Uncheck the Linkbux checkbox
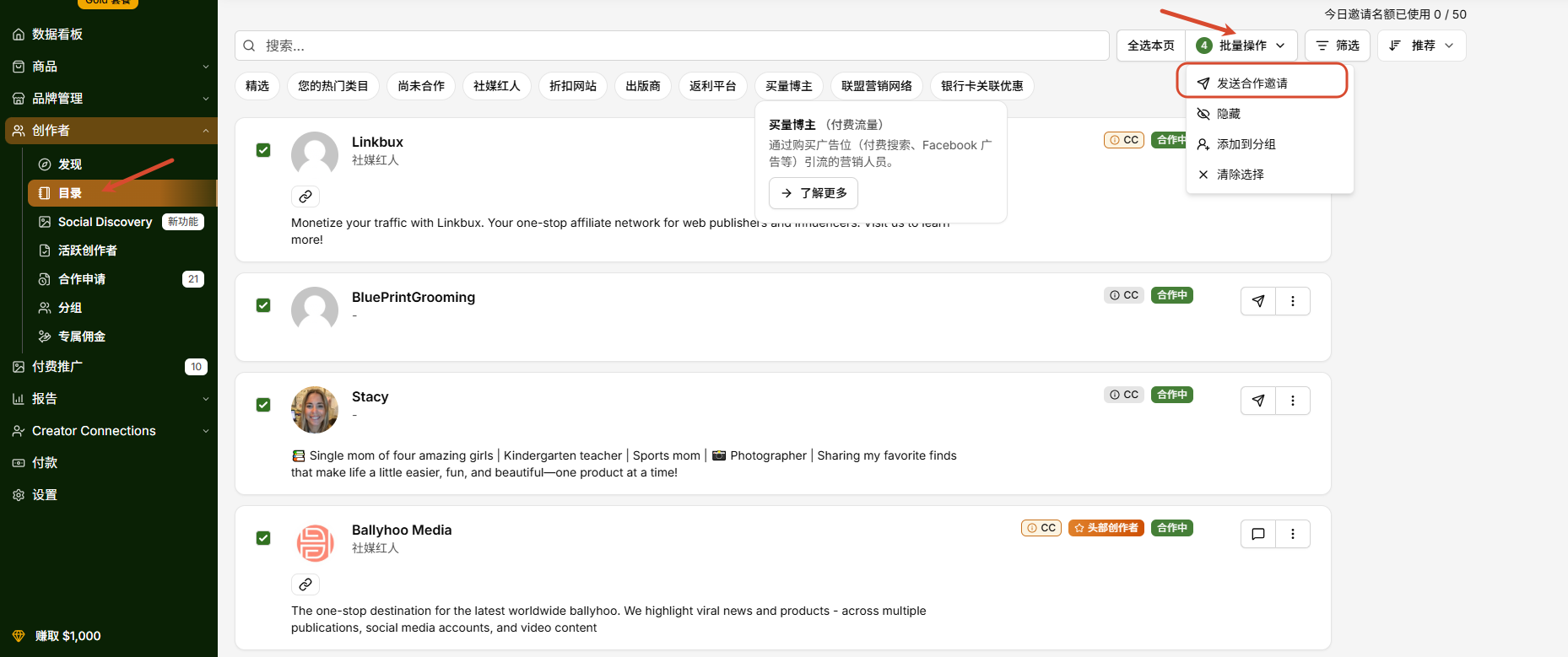The width and height of the screenshot is (1568, 657). (263, 150)
